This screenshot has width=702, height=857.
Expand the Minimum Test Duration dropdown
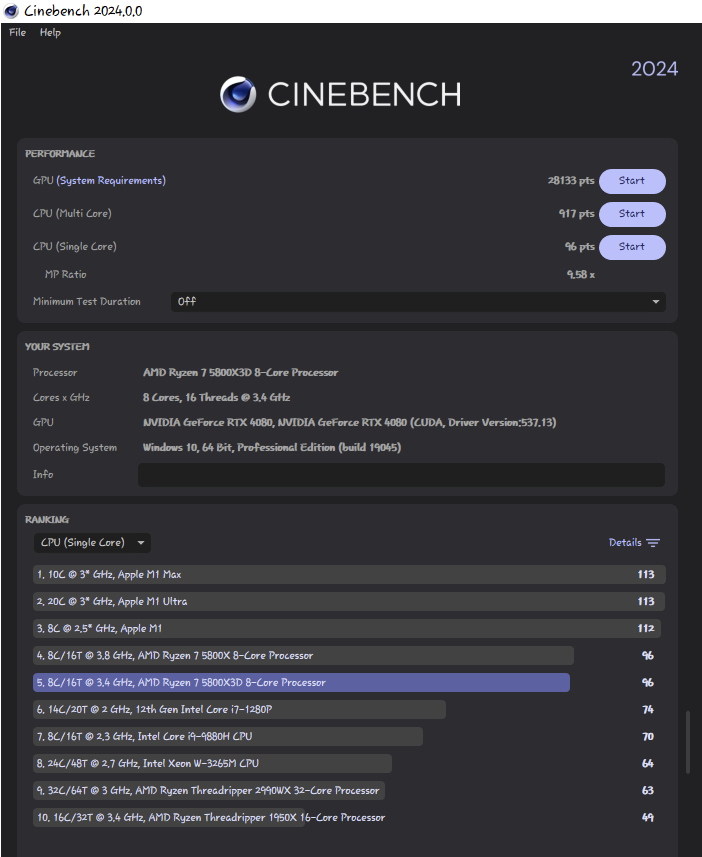pyautogui.click(x=418, y=302)
